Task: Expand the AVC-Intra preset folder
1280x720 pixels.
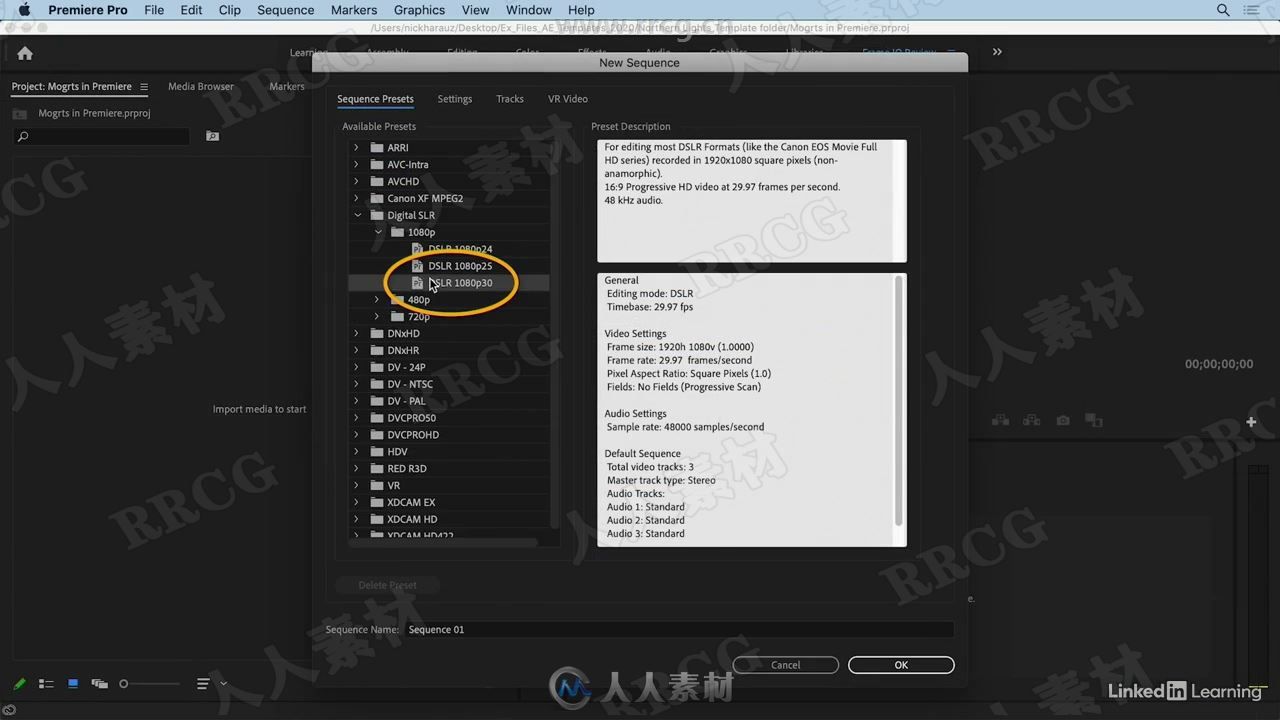Action: [356, 165]
